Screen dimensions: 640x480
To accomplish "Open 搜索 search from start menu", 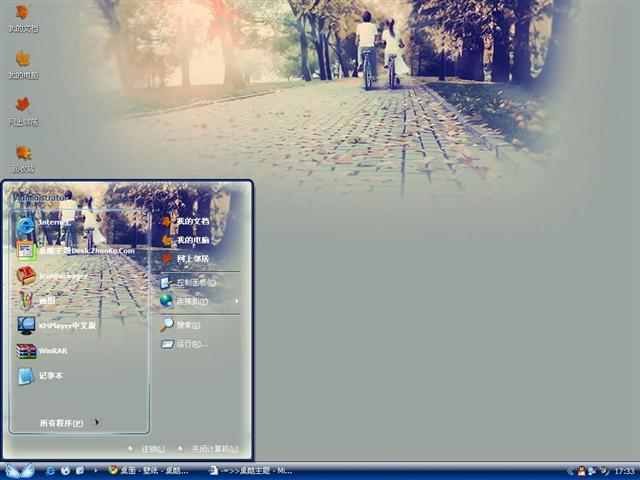I will click(x=180, y=325).
